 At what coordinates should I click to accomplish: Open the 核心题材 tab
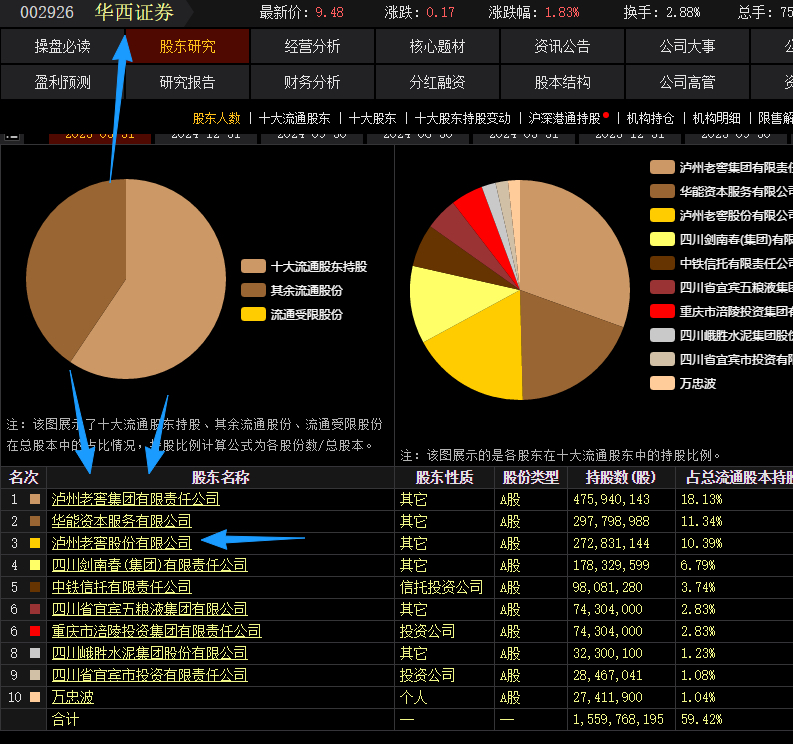(437, 47)
